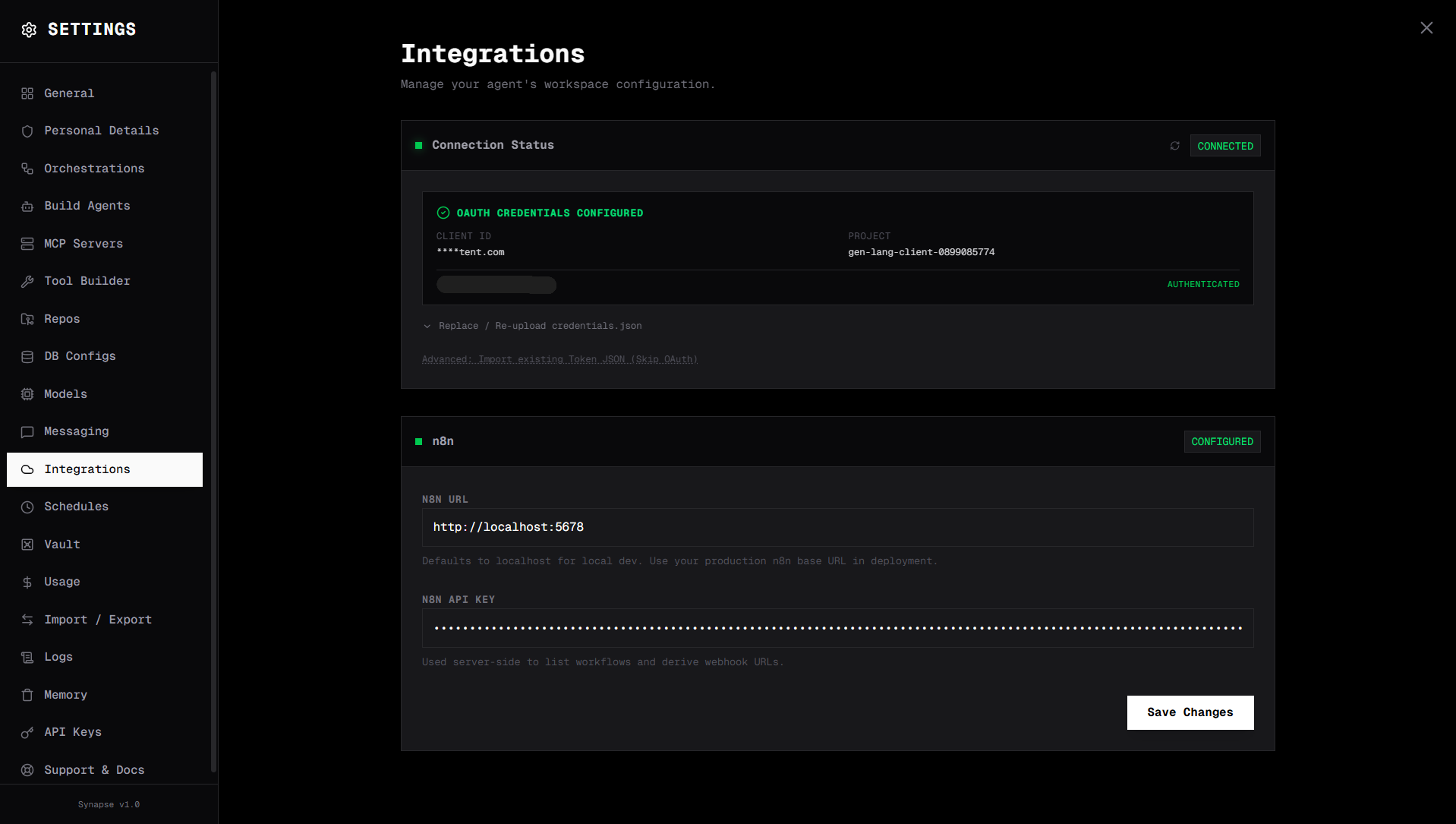Click the Build Agents robot icon

click(27, 206)
